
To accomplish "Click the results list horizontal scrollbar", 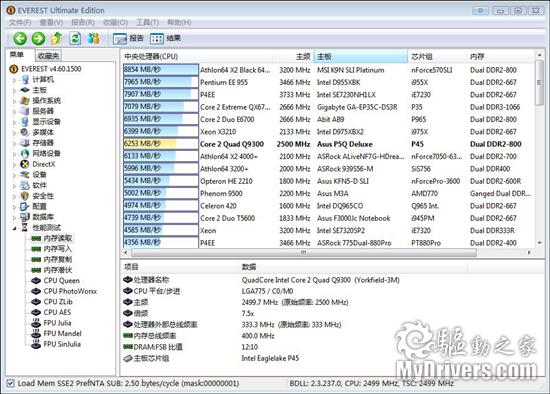I will click(304, 252).
